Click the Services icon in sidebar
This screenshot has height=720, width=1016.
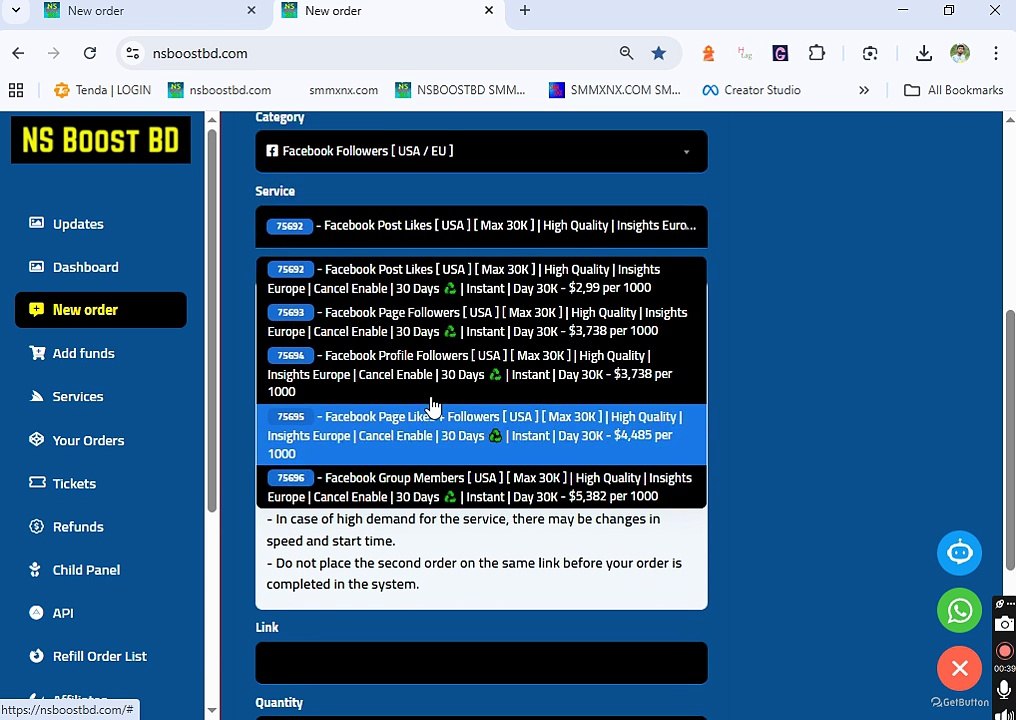pyautogui.click(x=36, y=396)
